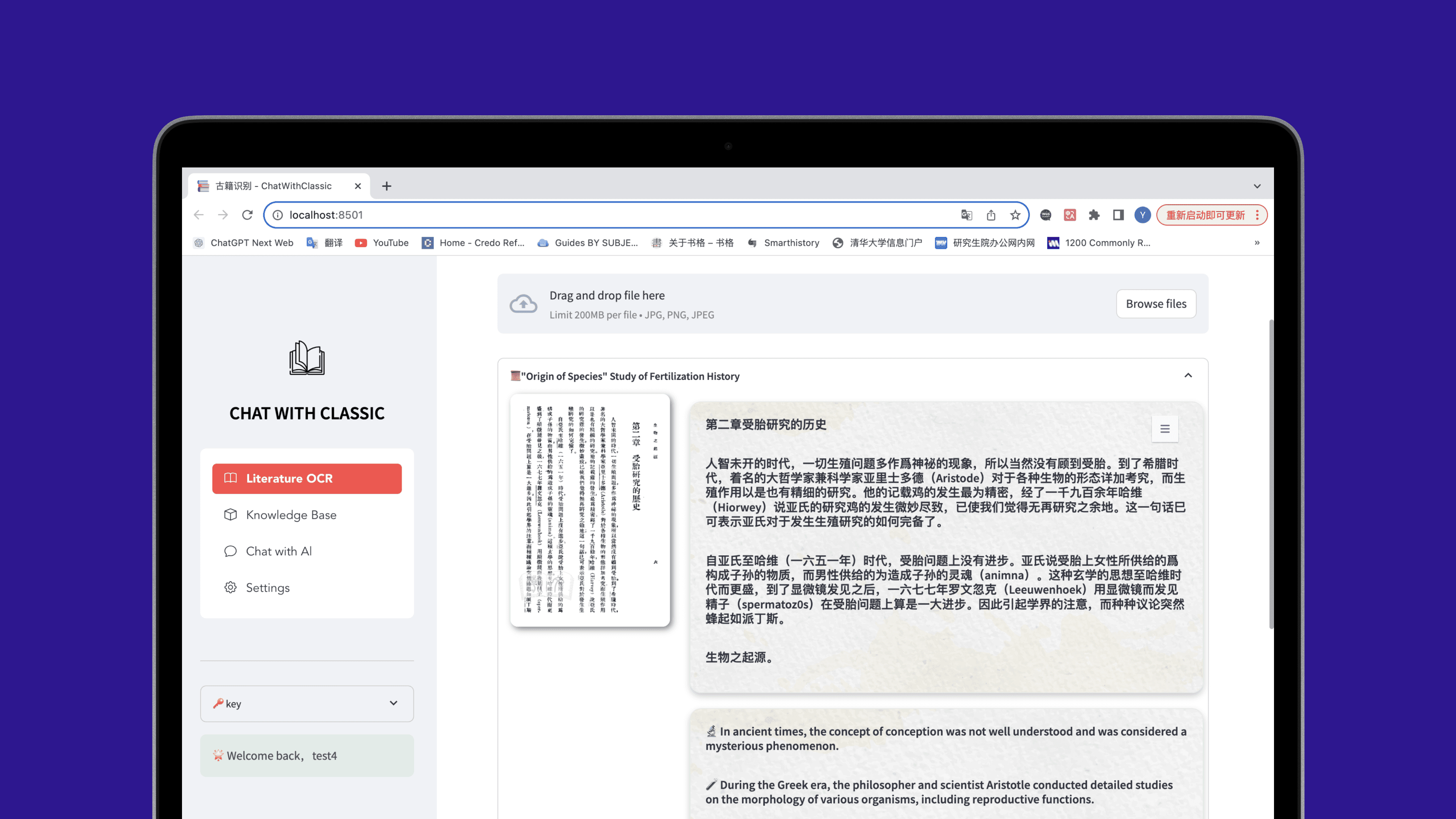Open the Knowledge Base menu item

pyautogui.click(x=290, y=515)
